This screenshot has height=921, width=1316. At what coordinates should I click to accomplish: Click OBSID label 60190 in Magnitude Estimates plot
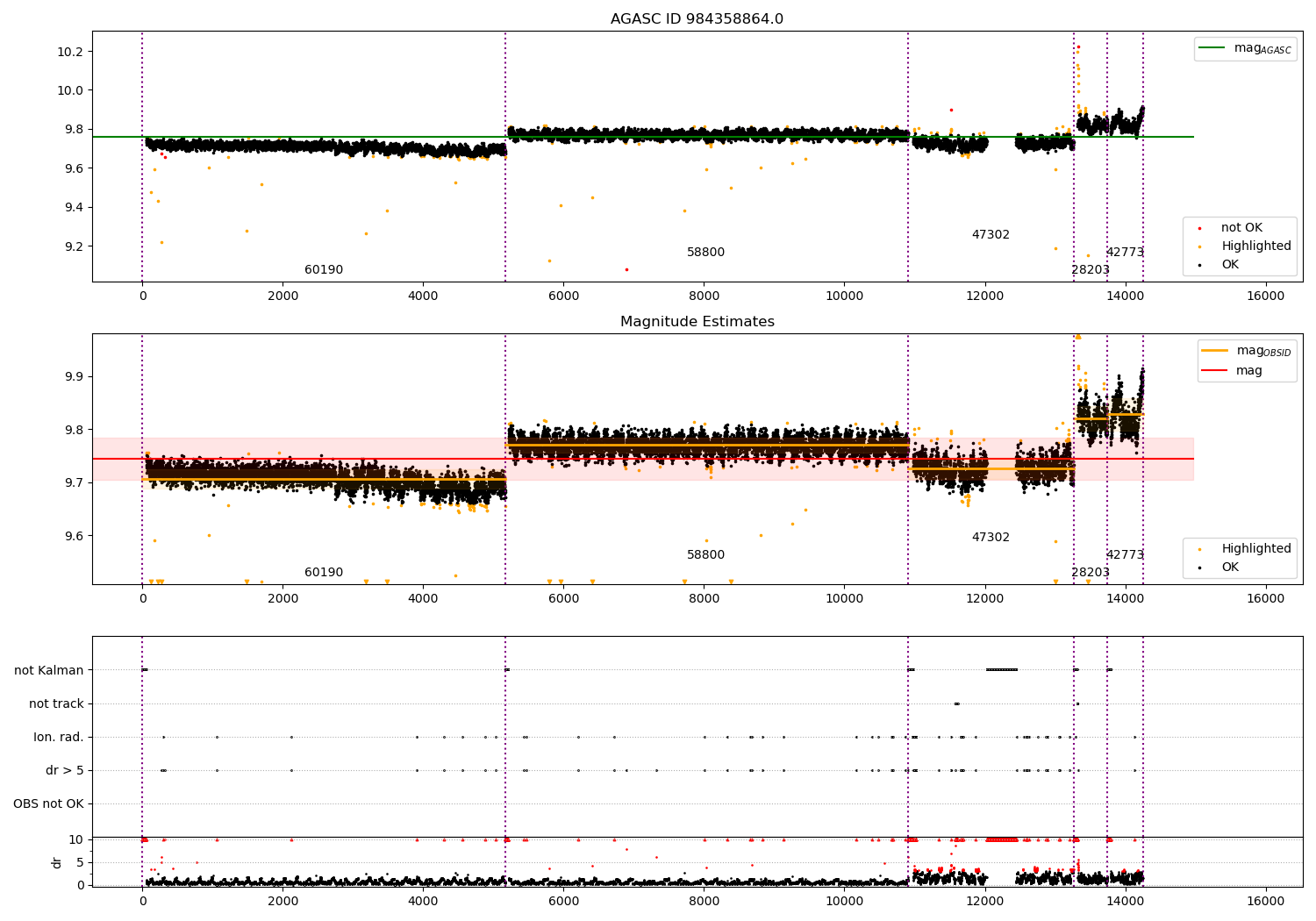(324, 573)
